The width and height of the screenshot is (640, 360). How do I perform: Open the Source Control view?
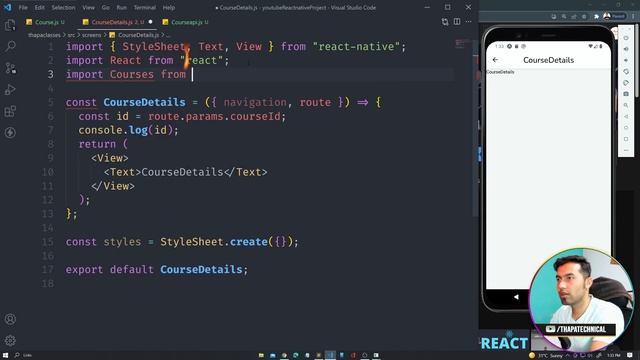(10, 68)
